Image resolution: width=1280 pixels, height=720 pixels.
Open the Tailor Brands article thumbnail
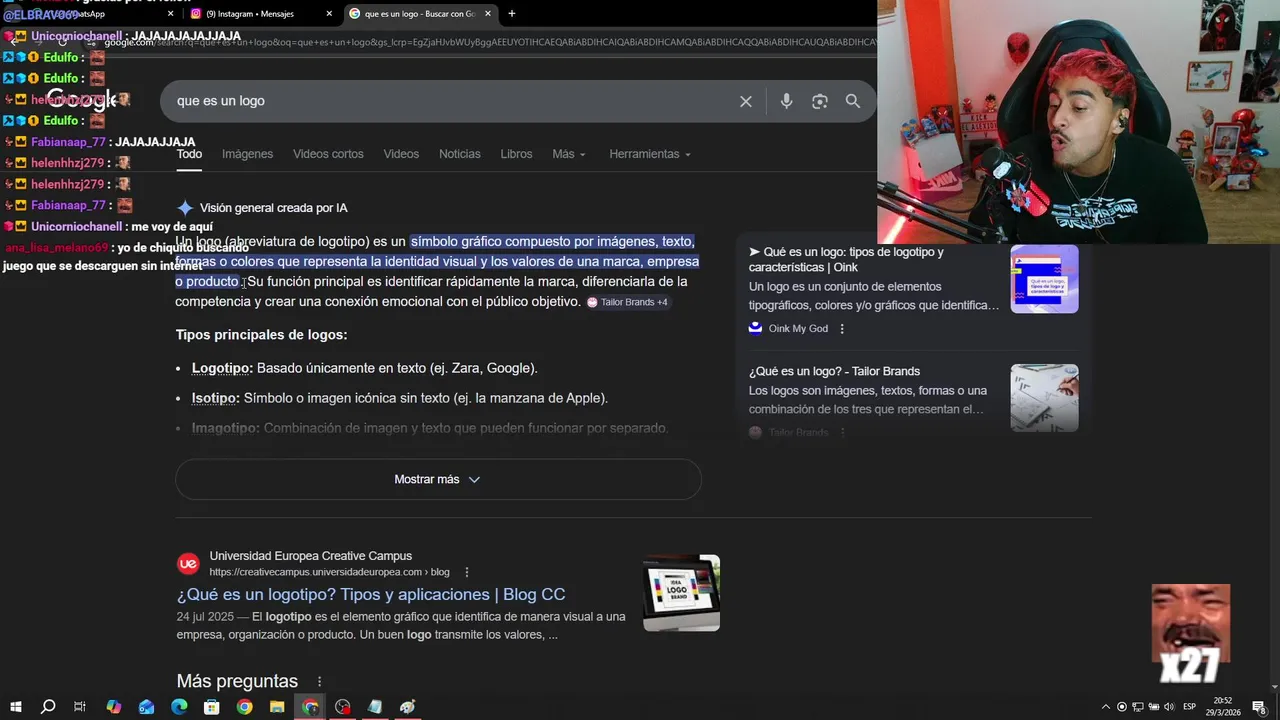tap(1044, 398)
